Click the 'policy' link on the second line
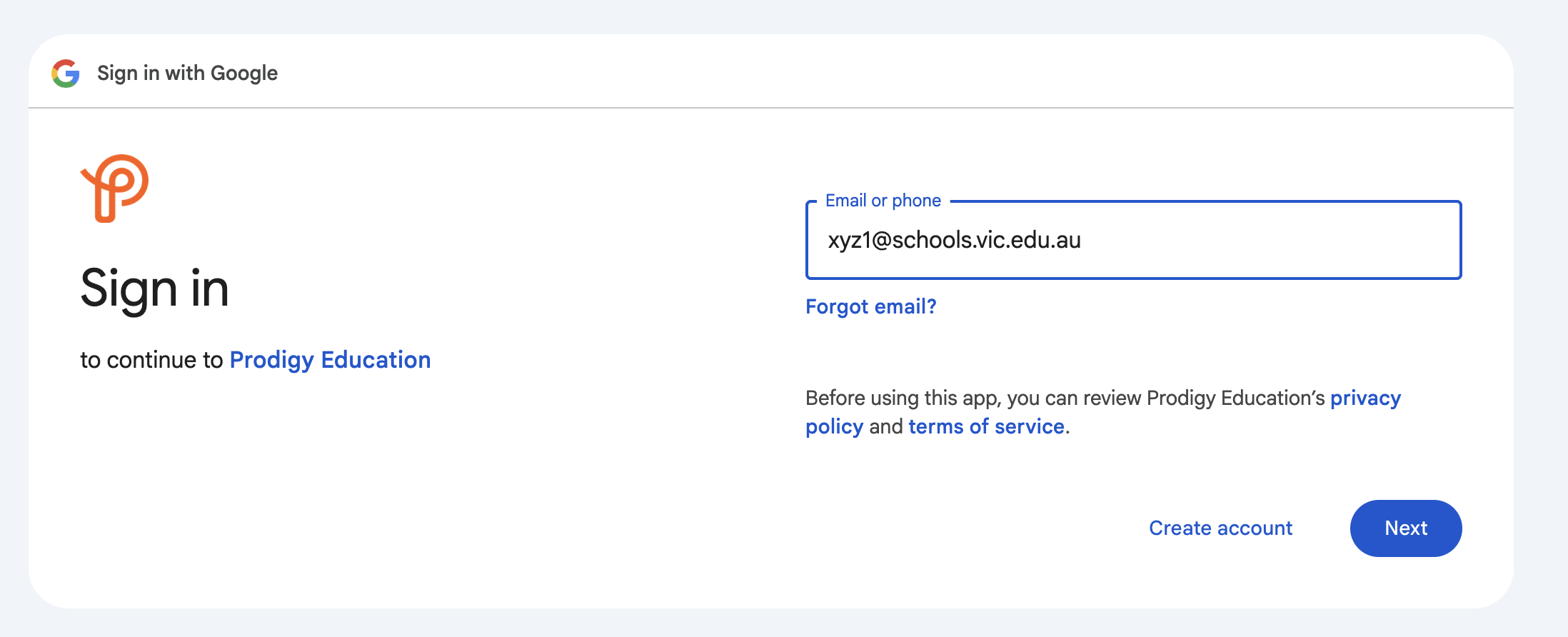The width and height of the screenshot is (1568, 637). tap(834, 427)
